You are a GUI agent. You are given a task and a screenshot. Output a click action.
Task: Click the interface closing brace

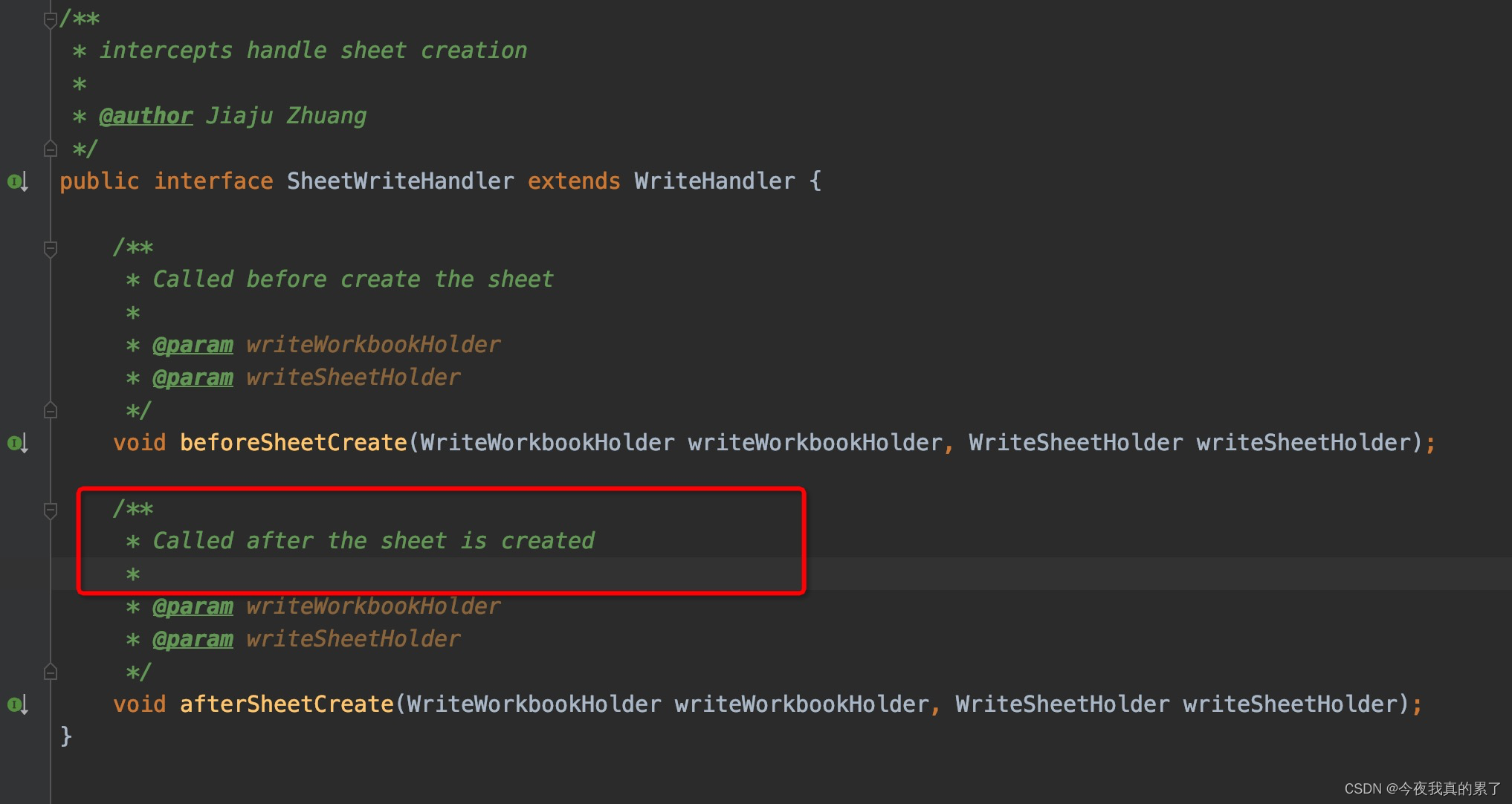click(x=65, y=736)
